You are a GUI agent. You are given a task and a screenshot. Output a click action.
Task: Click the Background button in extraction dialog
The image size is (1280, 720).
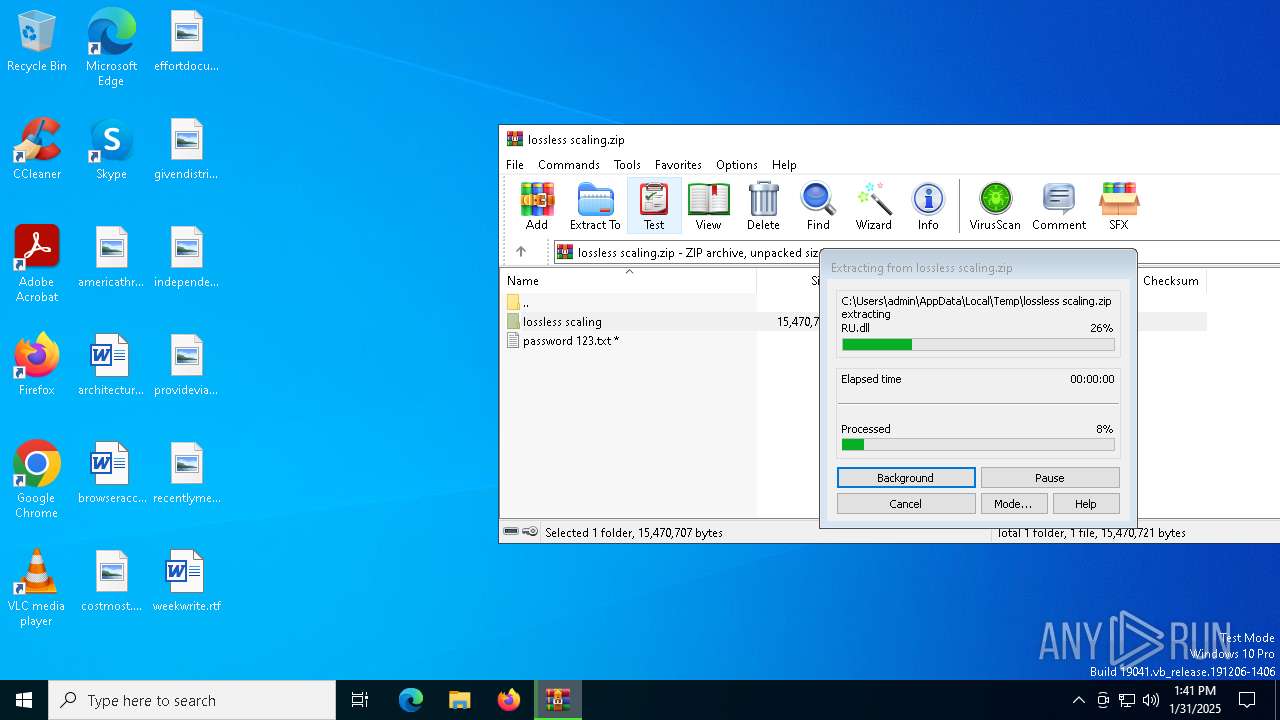coord(906,478)
